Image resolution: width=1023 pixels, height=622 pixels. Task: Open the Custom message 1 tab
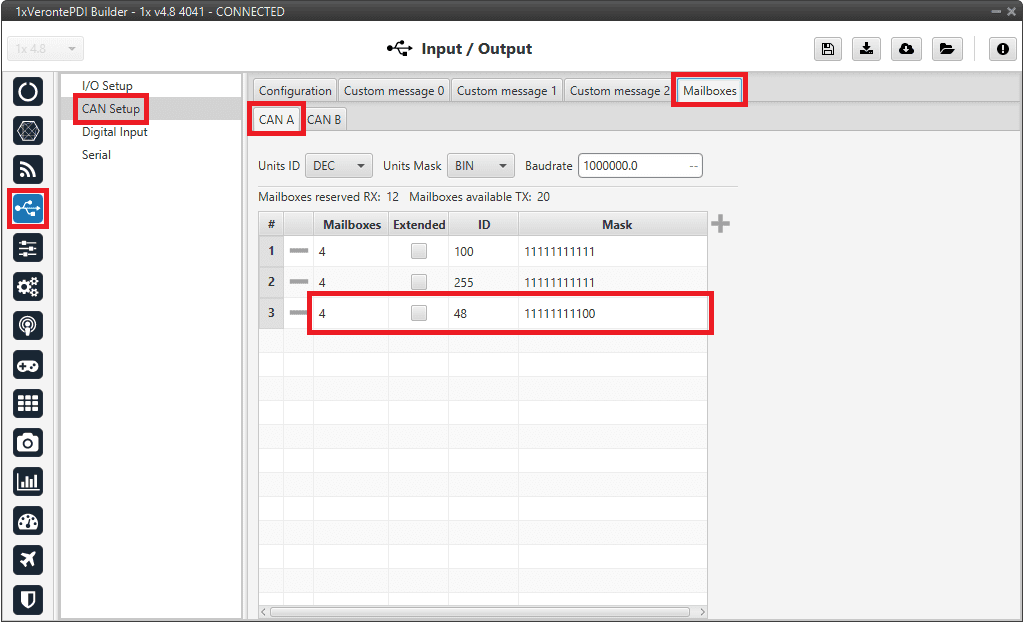pos(507,91)
